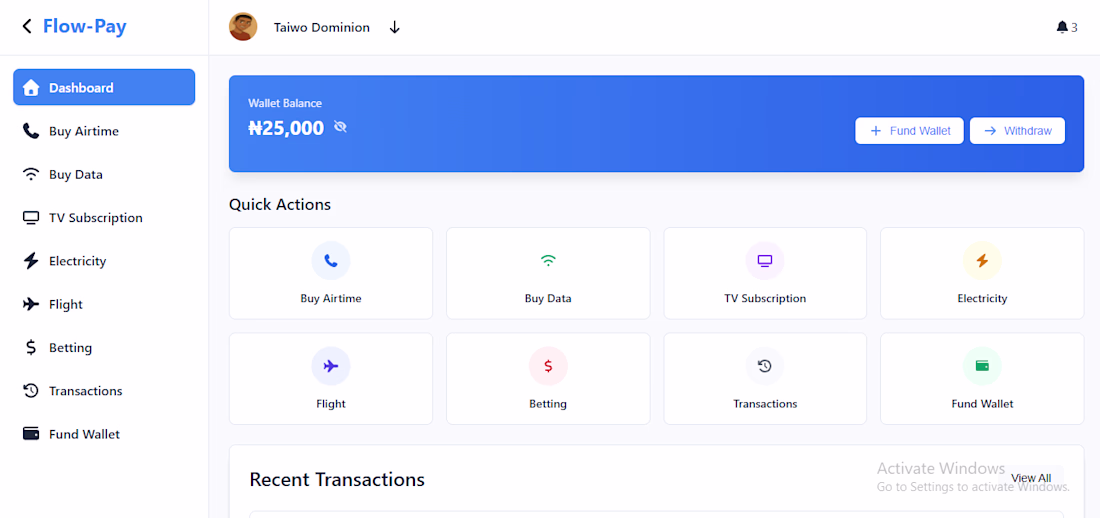Click TV Subscription label in Quick Actions
Screen dimensions: 1100x518
[765, 298]
